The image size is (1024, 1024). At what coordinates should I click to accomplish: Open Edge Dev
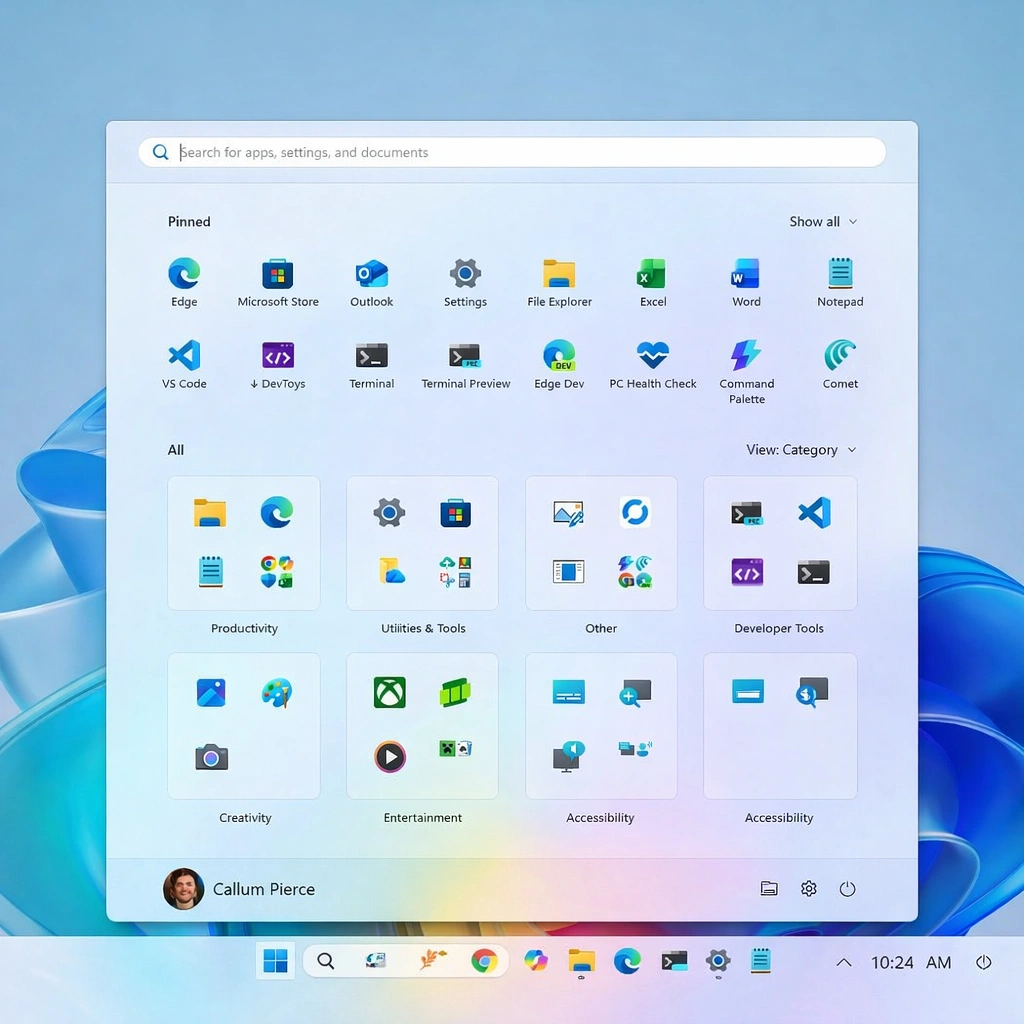point(558,362)
